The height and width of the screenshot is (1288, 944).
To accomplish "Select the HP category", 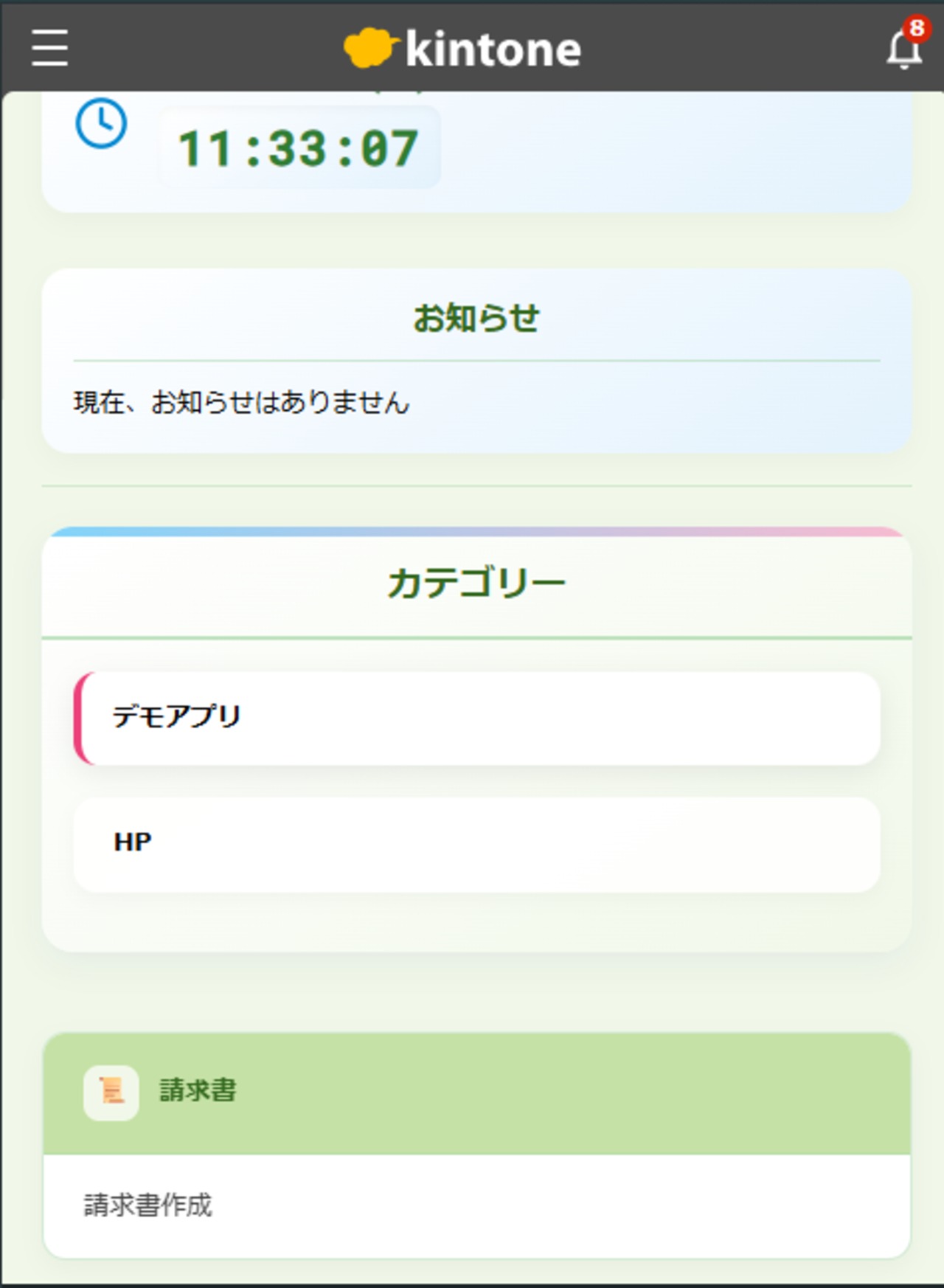I will (x=476, y=844).
